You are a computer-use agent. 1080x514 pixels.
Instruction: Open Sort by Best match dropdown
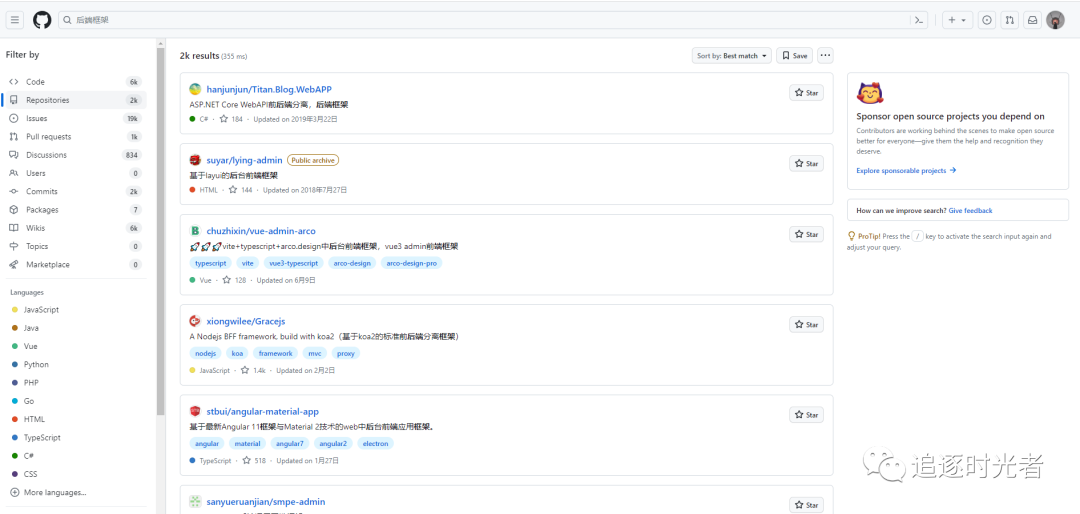(x=731, y=56)
